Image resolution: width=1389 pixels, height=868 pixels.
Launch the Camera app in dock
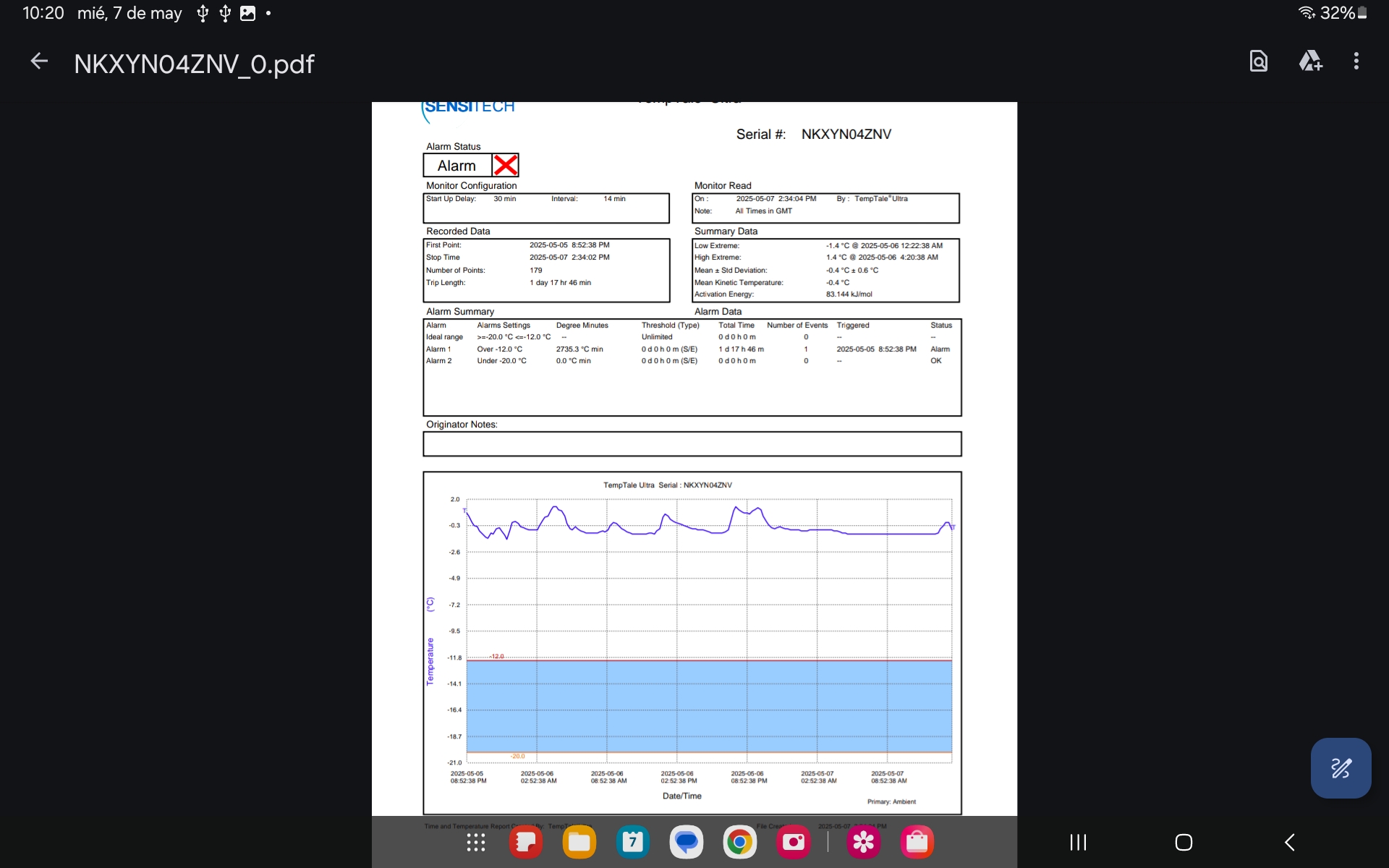pos(793,842)
